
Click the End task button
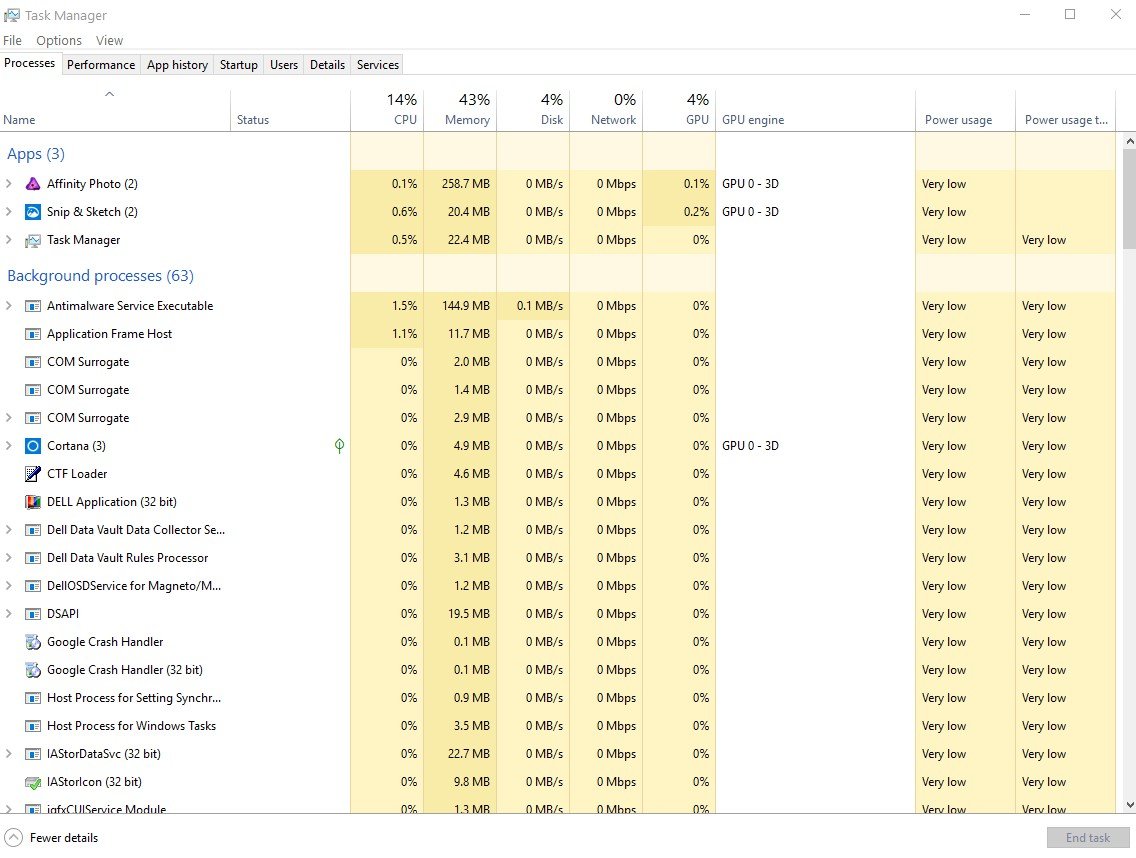(x=1088, y=838)
